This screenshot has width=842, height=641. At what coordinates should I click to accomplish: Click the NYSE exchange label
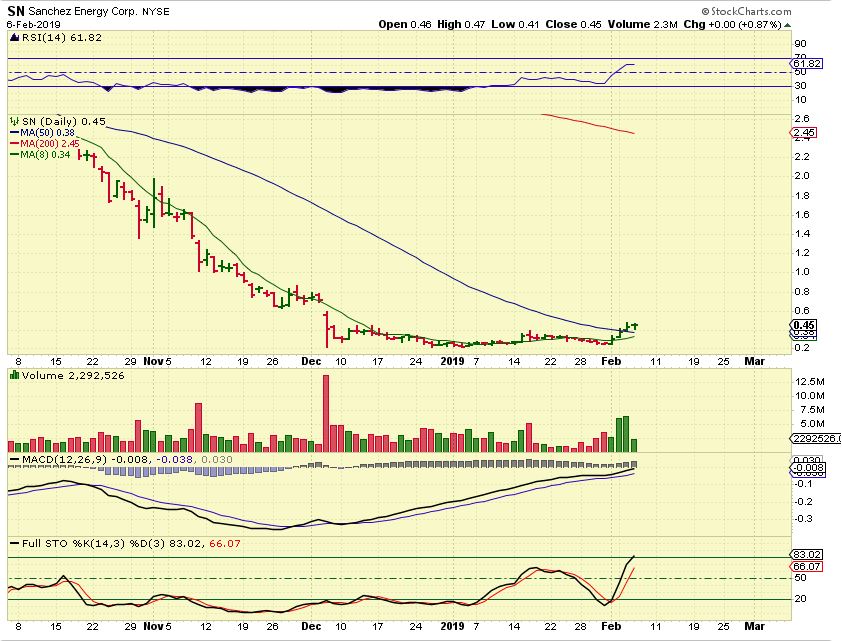click(156, 11)
